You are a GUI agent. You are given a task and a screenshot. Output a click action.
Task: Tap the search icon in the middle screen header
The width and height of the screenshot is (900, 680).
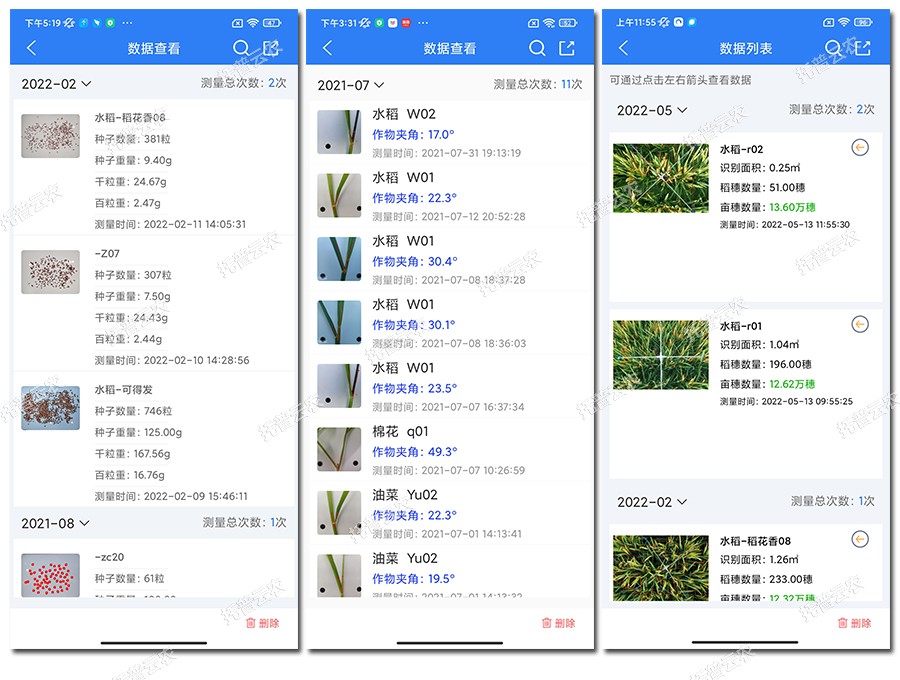coord(538,47)
